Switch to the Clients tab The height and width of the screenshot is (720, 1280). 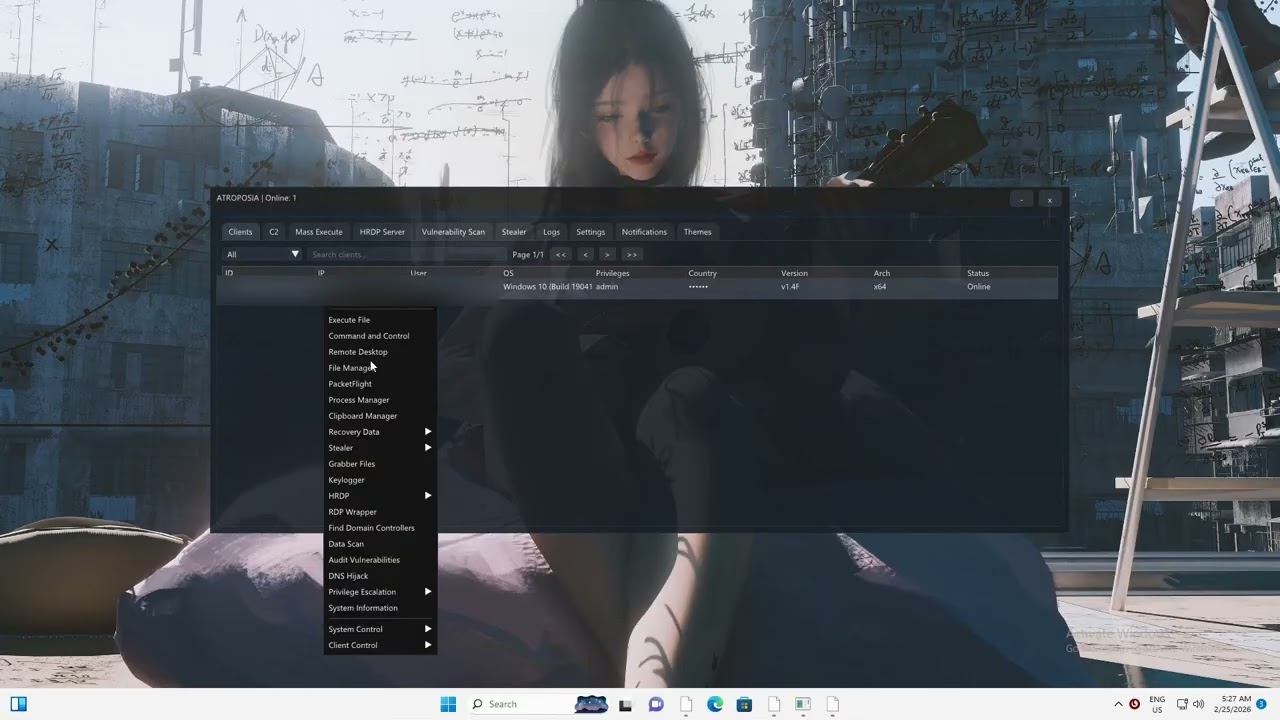[x=240, y=232]
